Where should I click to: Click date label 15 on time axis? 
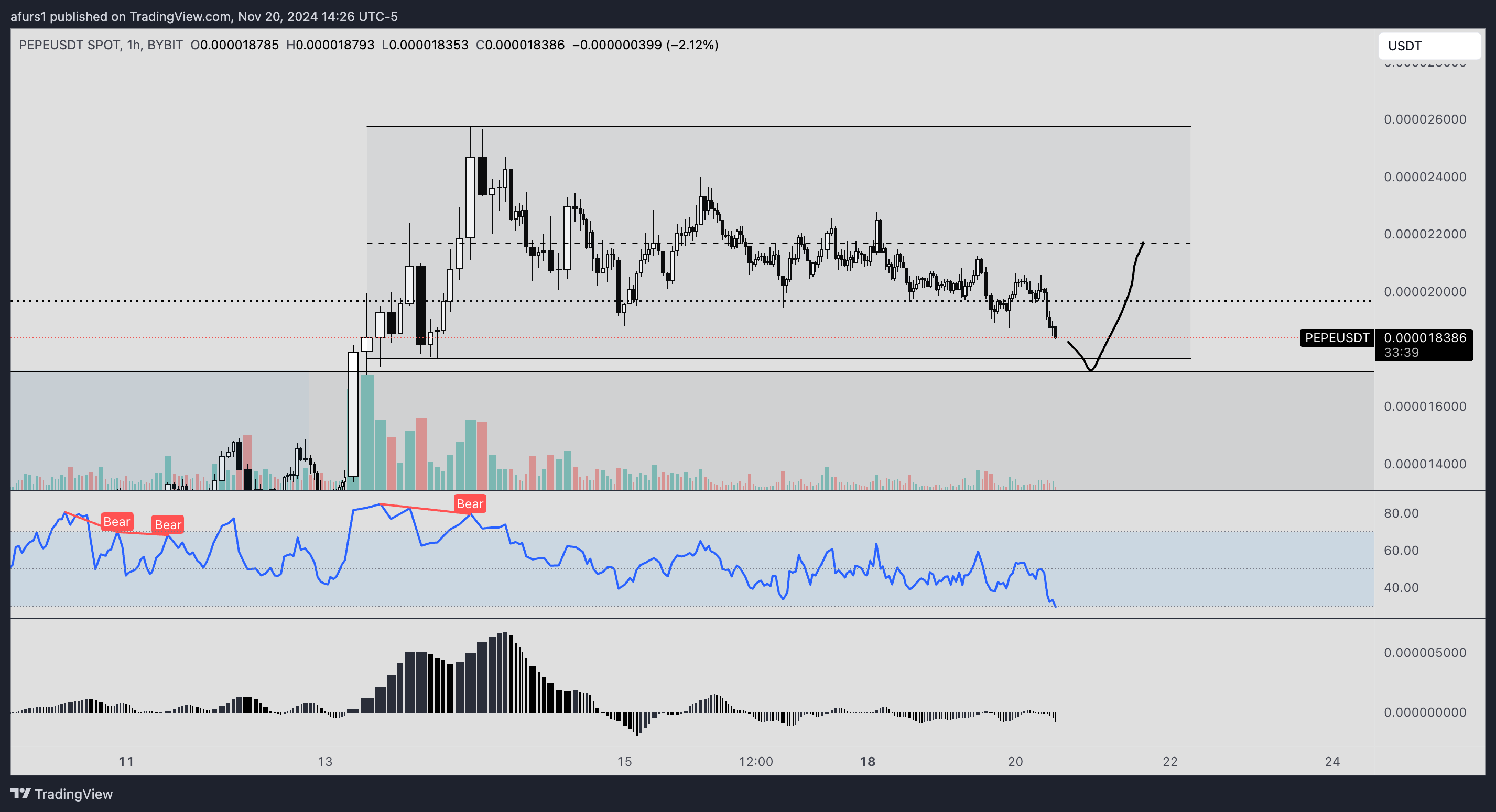[624, 762]
